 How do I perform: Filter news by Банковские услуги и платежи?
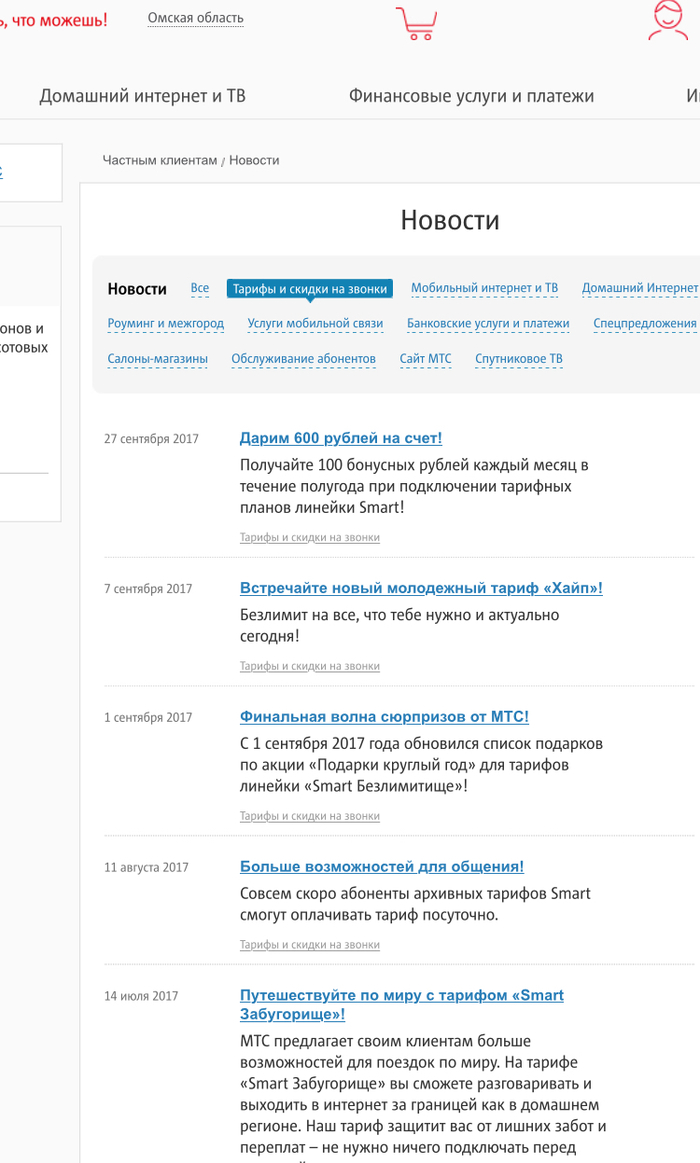pos(488,323)
